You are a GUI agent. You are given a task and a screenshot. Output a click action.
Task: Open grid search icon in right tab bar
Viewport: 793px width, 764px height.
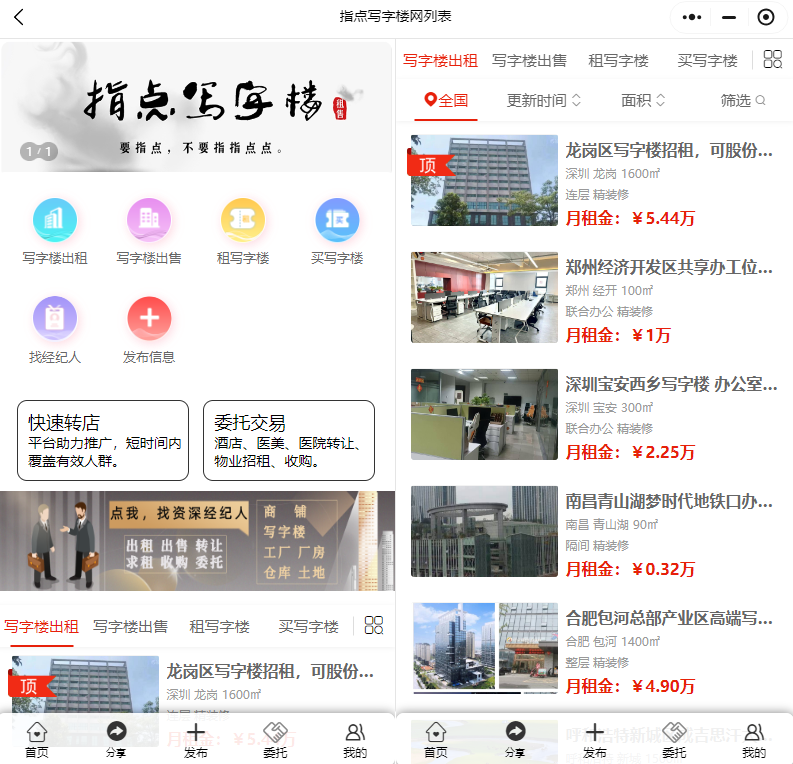(772, 60)
